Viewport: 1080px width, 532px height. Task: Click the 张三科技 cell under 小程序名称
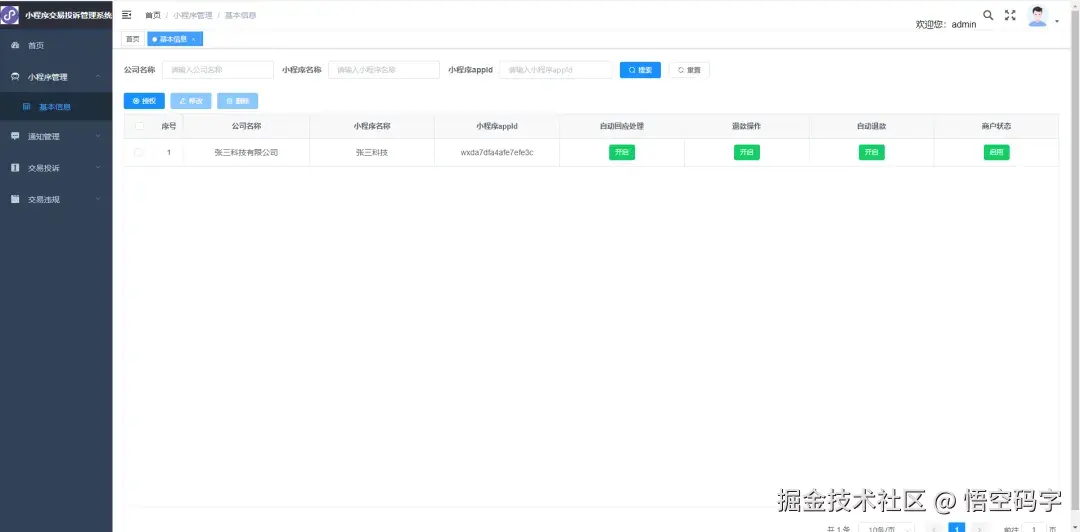click(372, 152)
